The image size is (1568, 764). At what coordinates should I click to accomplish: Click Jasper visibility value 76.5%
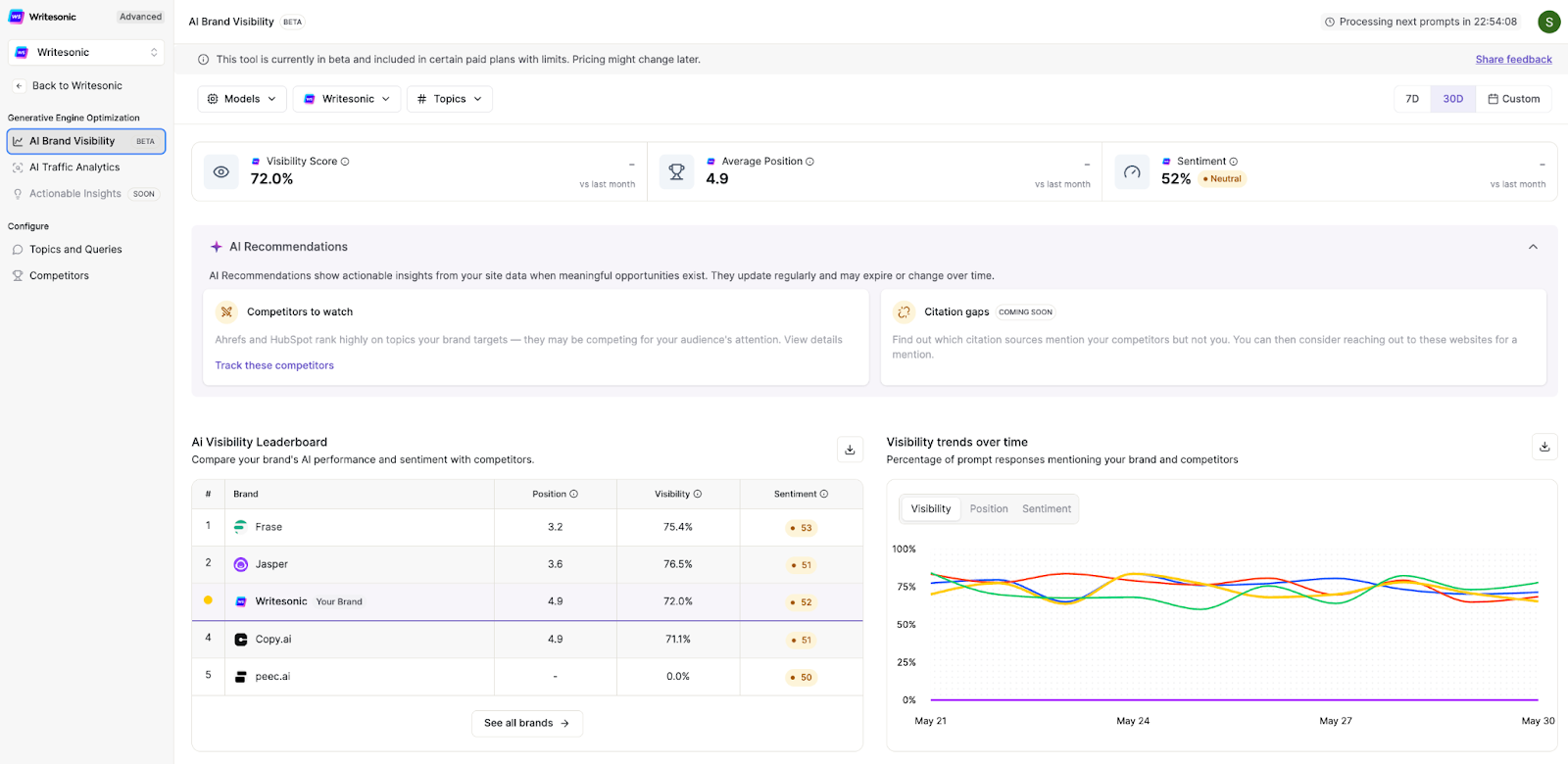[x=678, y=564]
